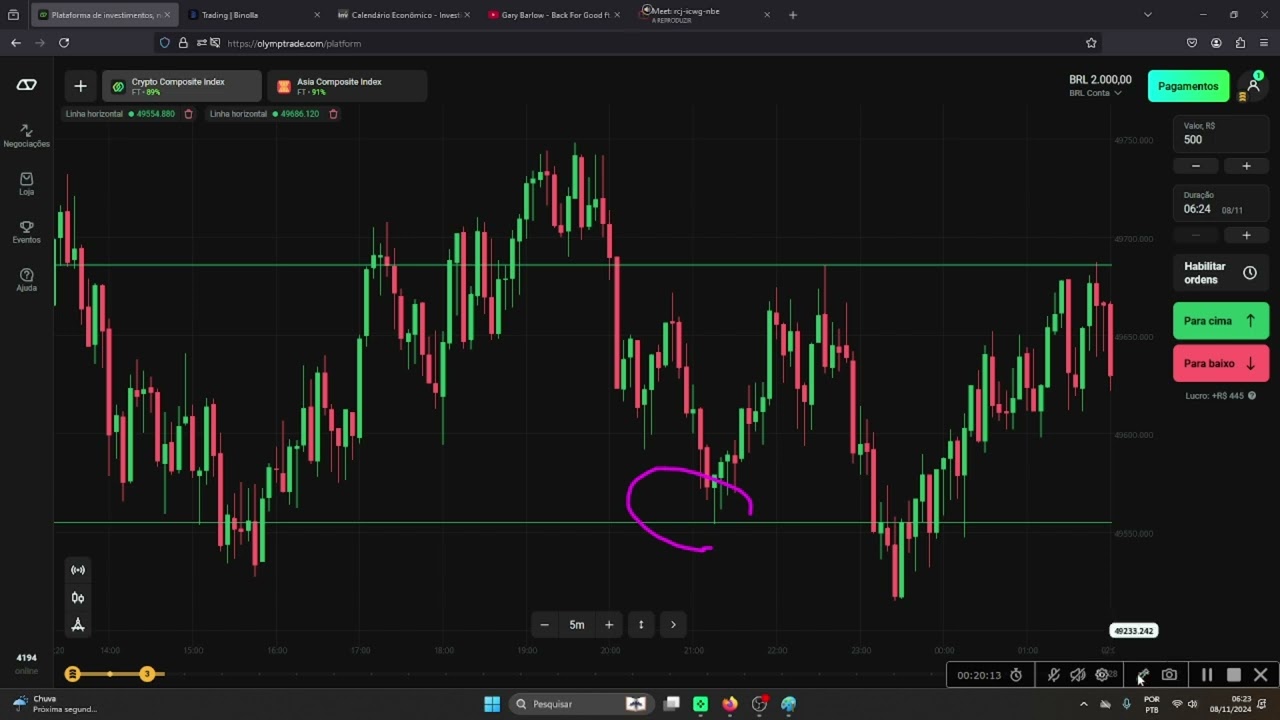Click the level 3 marker on progress bar

click(147, 674)
